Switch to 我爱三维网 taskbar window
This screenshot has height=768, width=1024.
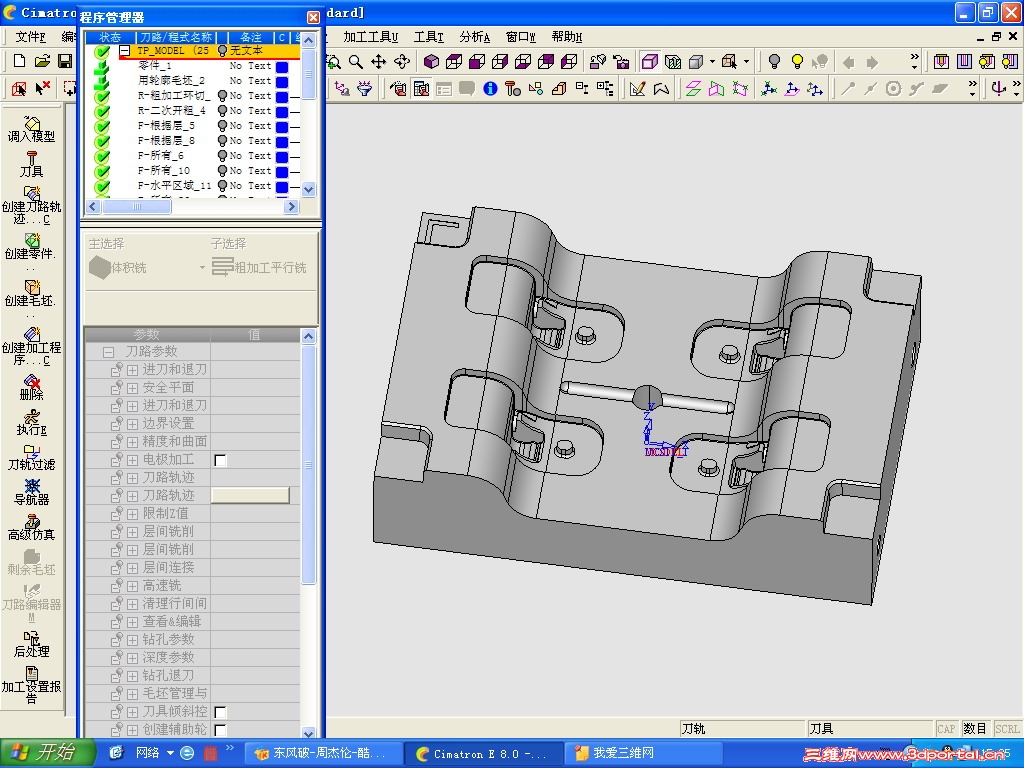tap(643, 754)
